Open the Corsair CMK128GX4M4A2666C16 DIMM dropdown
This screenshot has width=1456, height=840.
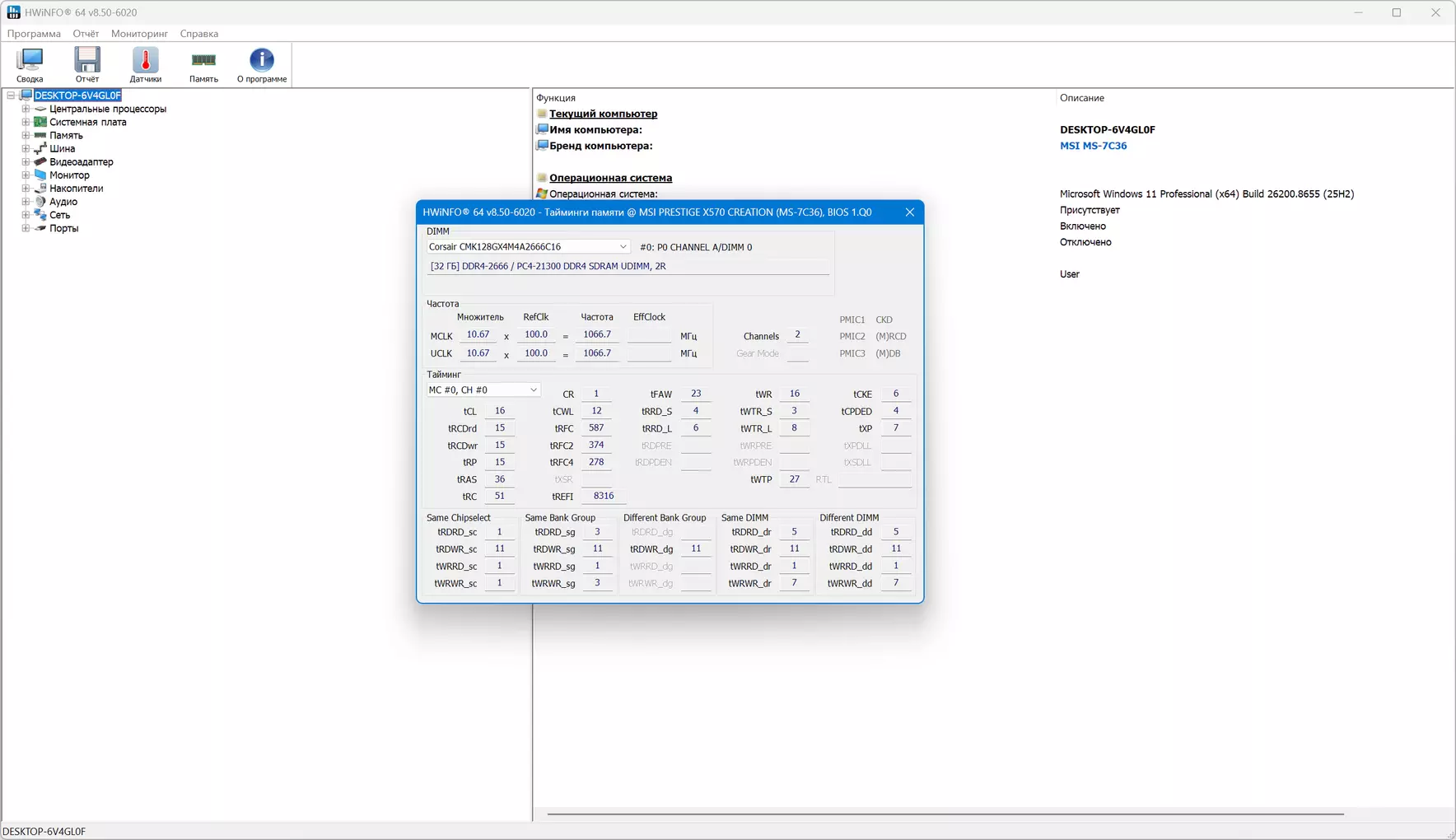(528, 246)
